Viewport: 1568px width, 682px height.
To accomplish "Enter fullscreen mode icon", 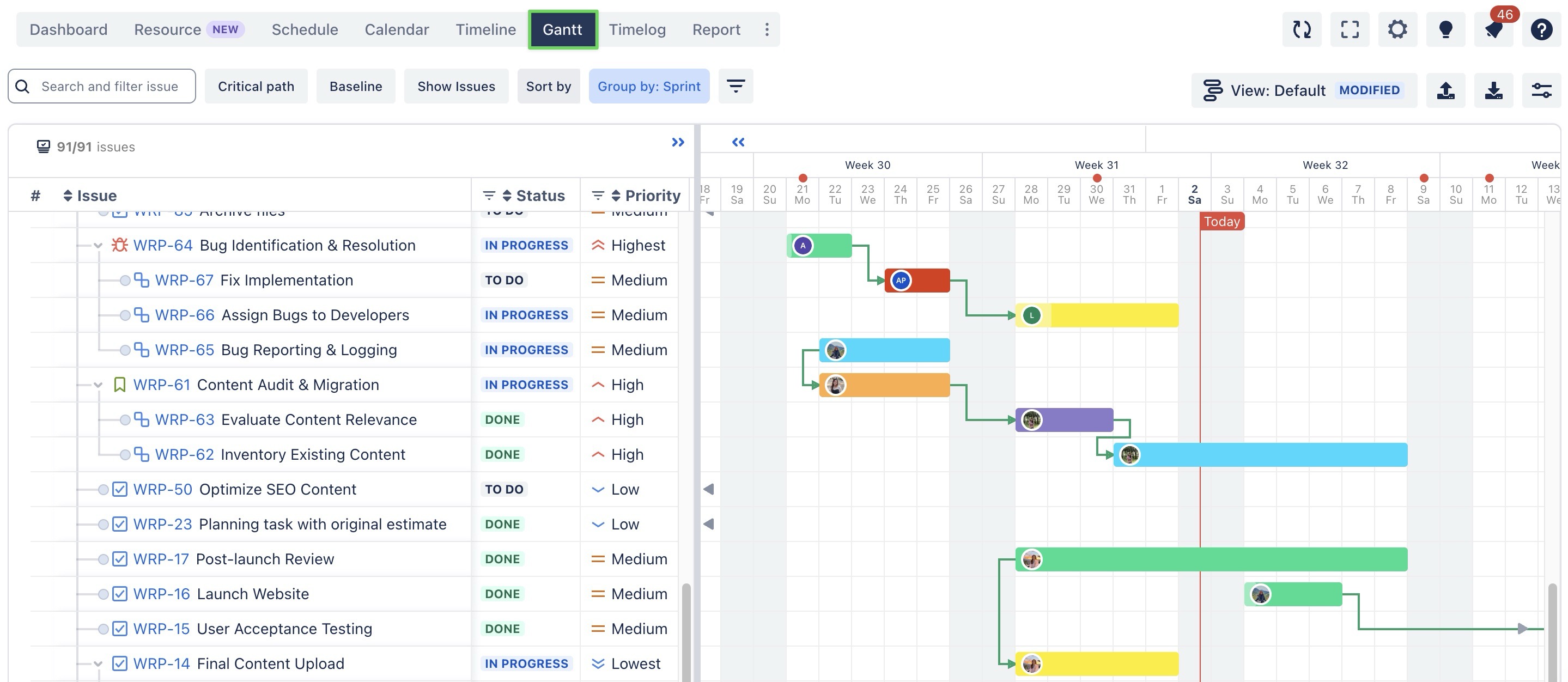I will 1350,29.
